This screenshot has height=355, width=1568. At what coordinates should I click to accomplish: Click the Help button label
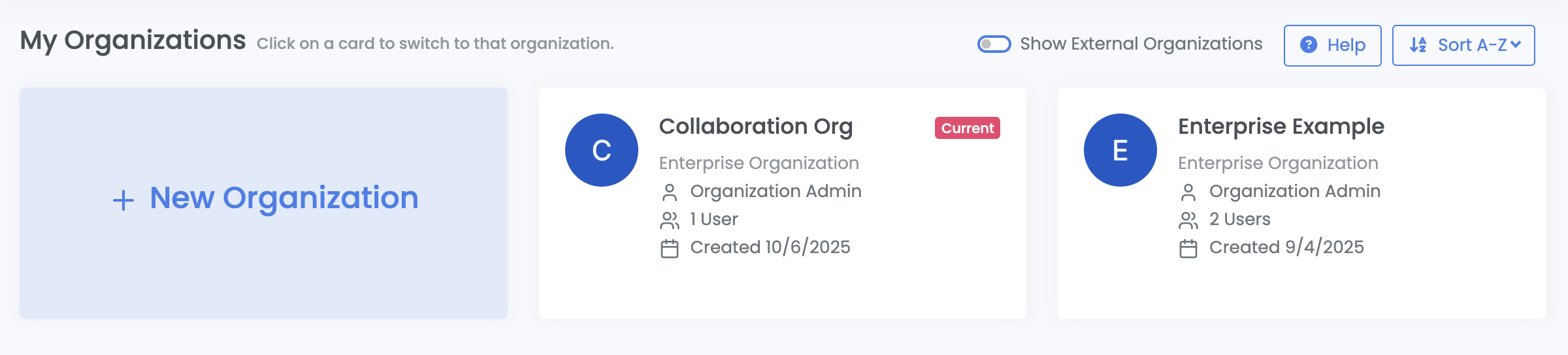point(1346,45)
